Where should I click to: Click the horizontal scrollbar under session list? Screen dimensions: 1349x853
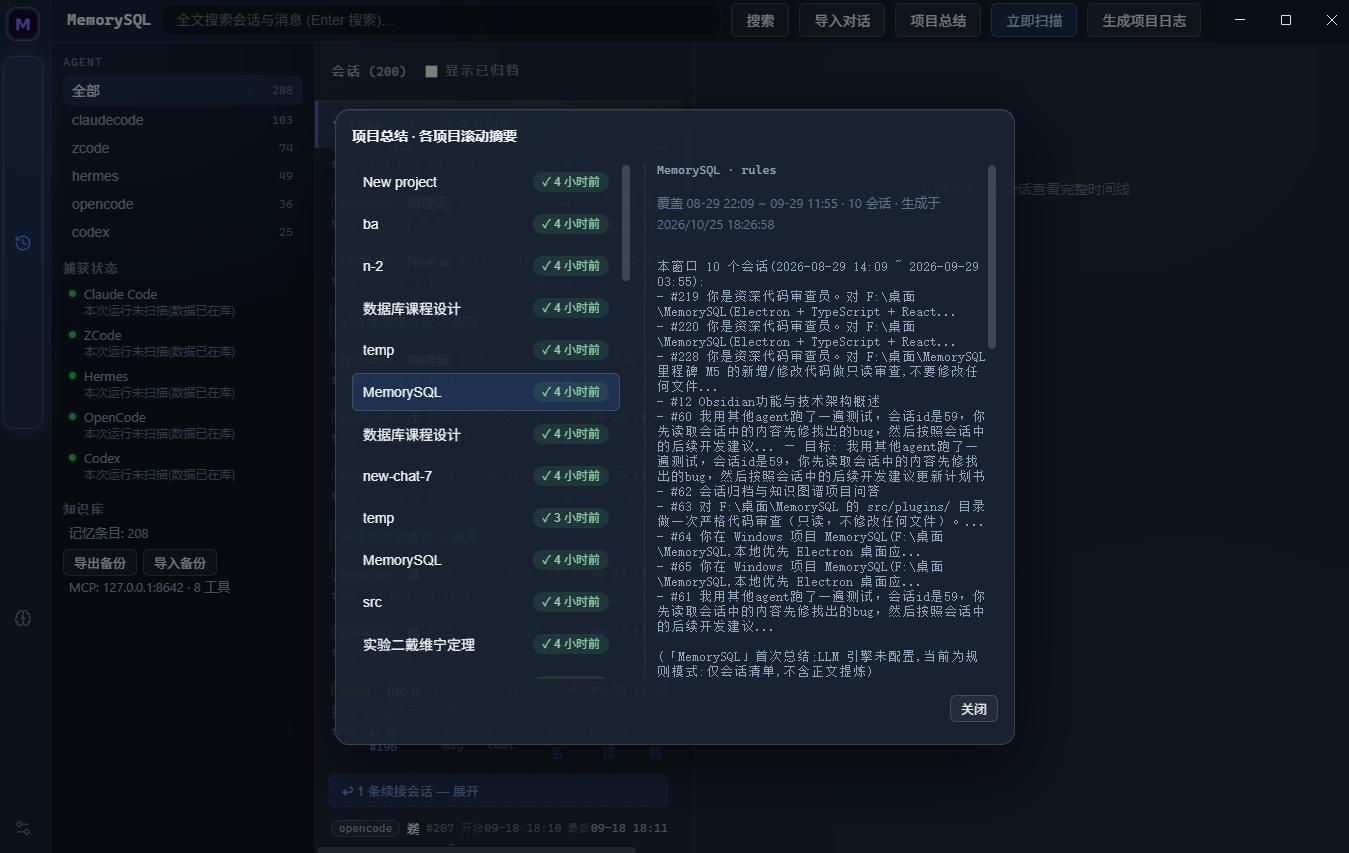(476, 850)
